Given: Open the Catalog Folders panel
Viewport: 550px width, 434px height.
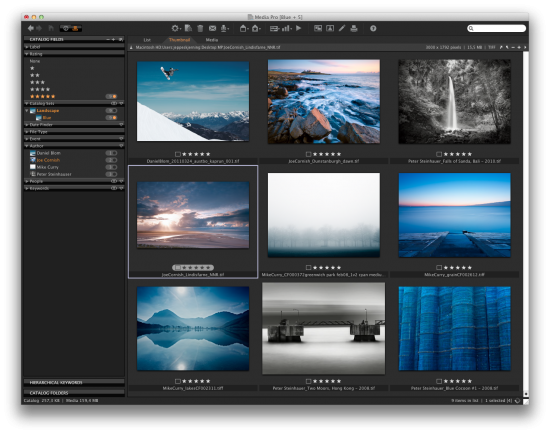Looking at the screenshot, I should 74,393.
